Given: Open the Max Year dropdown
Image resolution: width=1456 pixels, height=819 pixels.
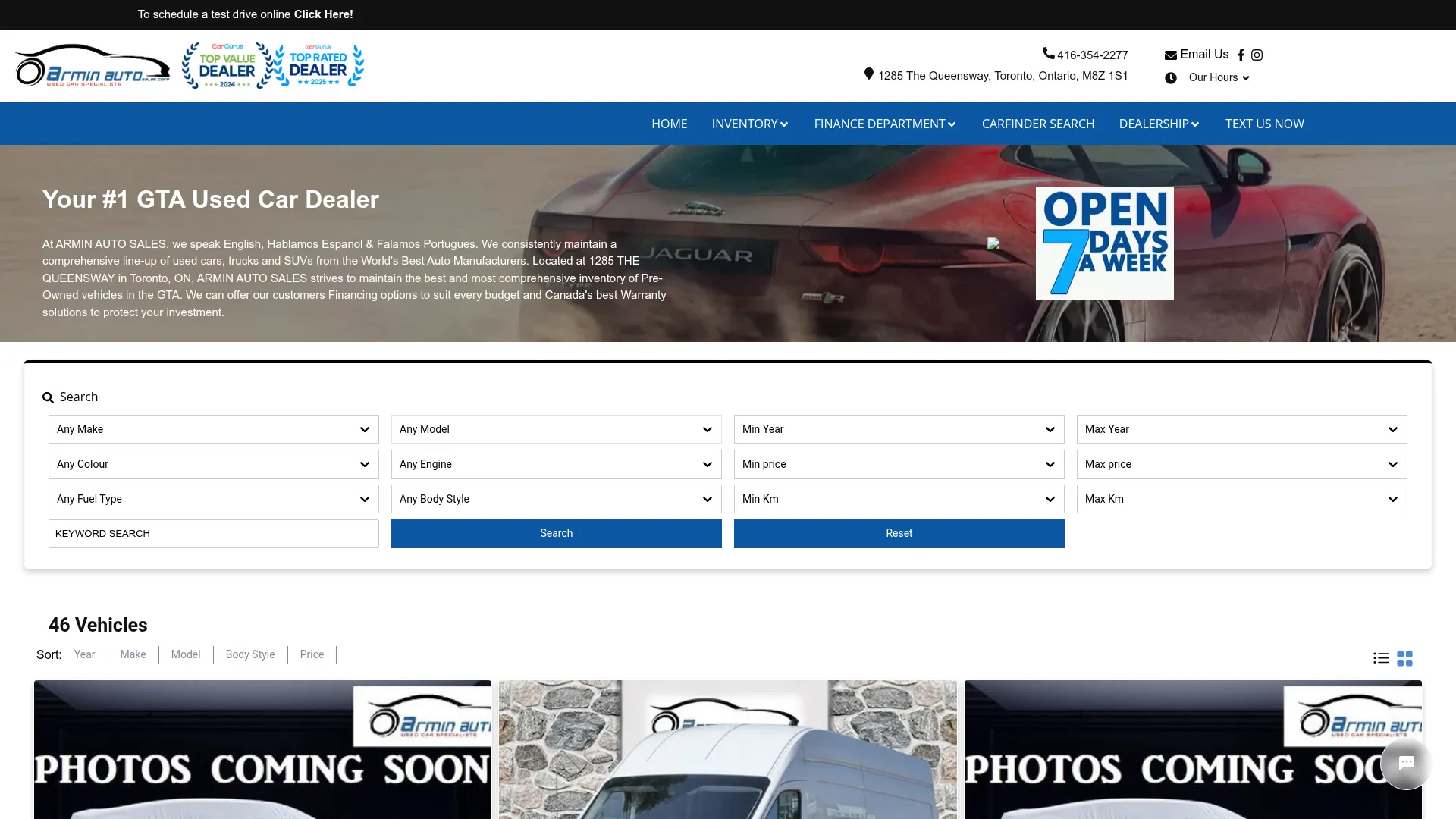Looking at the screenshot, I should point(1242,429).
